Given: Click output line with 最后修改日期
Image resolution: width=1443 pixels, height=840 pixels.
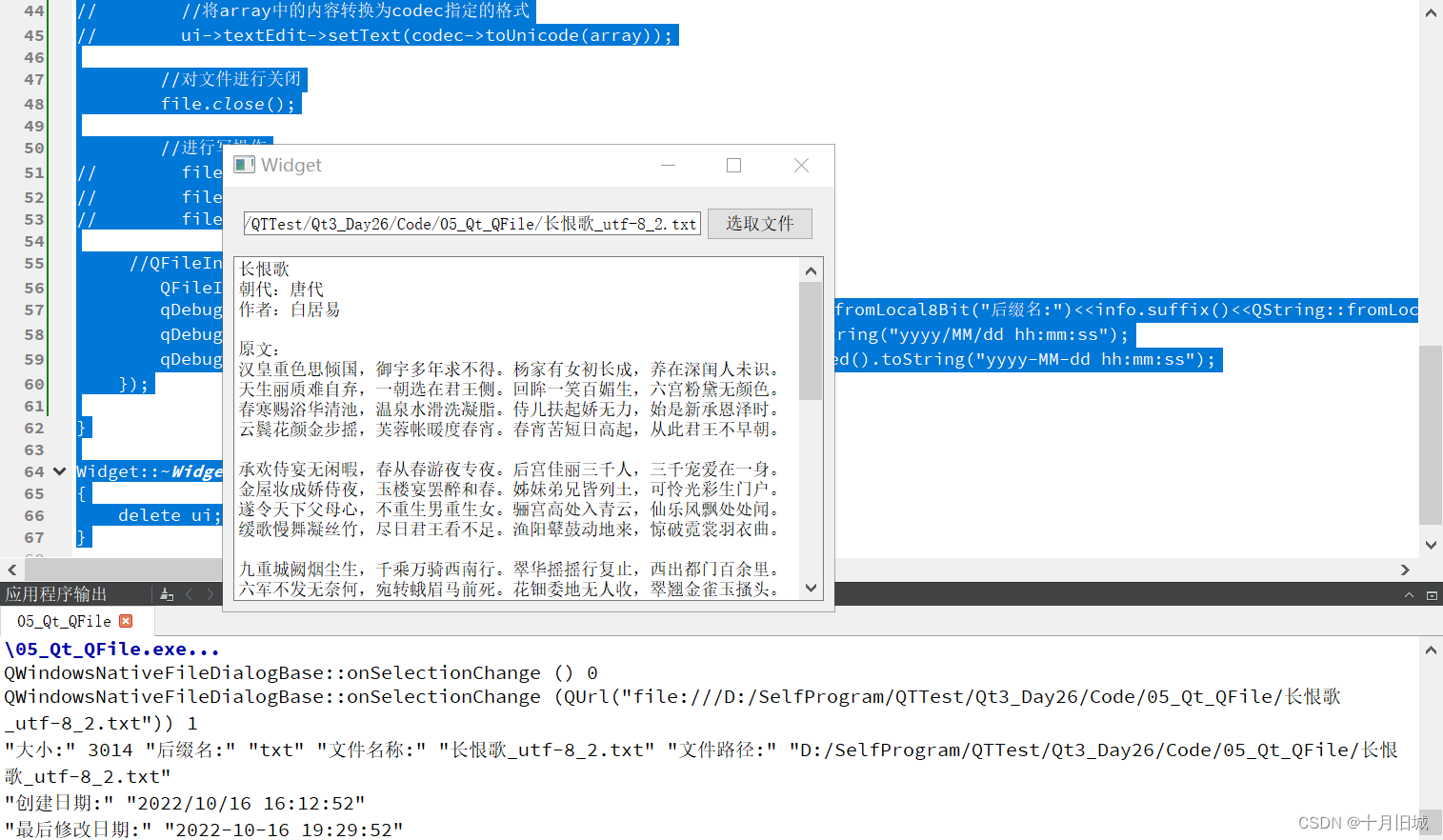Looking at the screenshot, I should (x=204, y=830).
